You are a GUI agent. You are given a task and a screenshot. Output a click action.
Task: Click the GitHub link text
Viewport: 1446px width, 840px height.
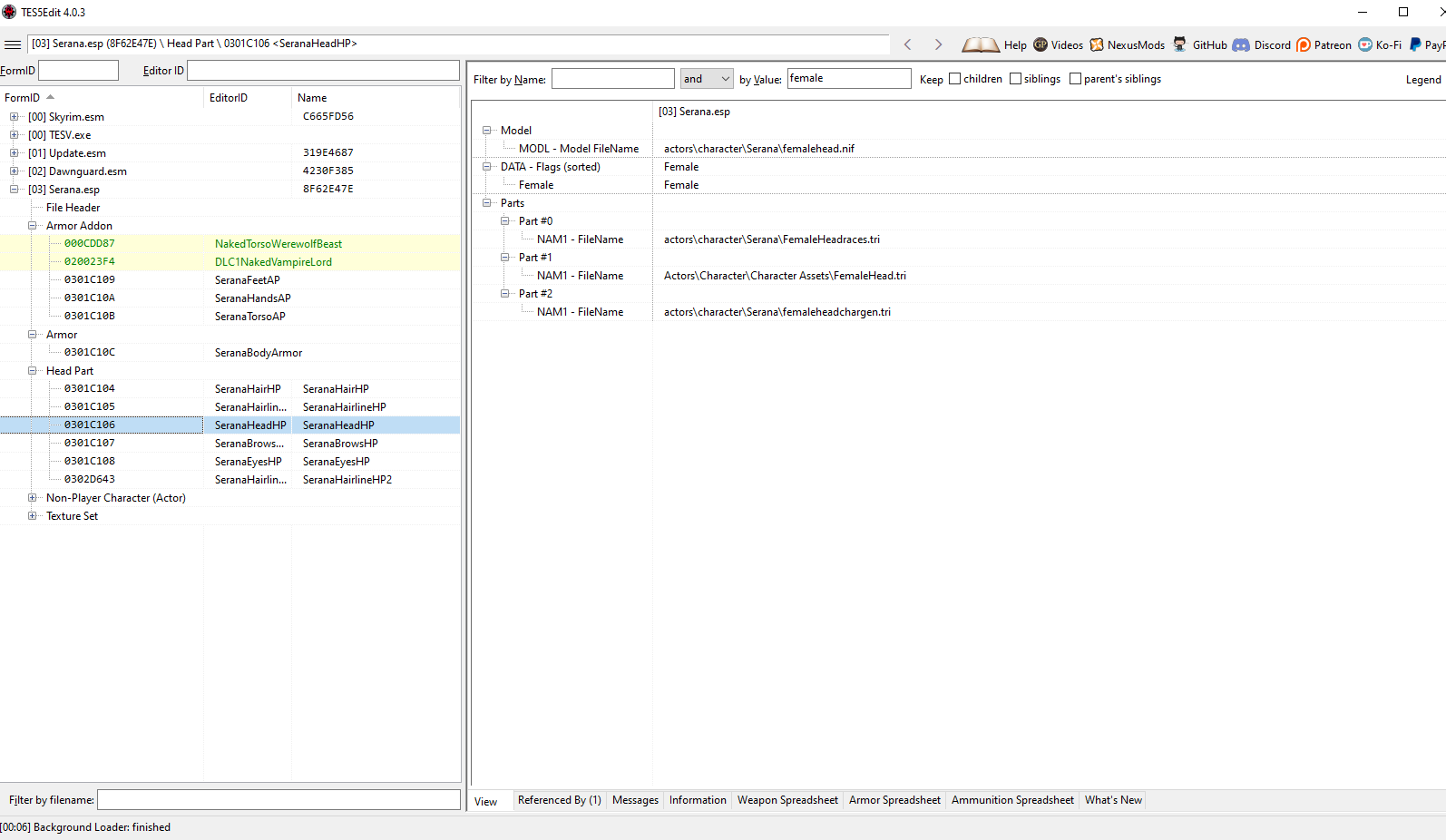pos(1210,45)
